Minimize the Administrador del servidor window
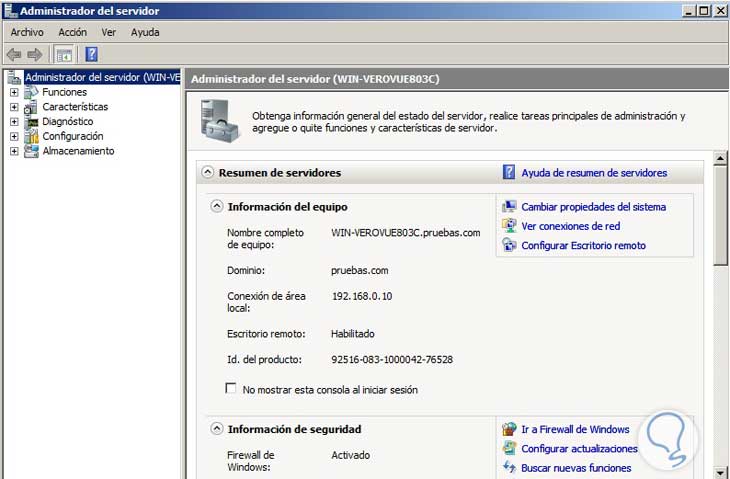Viewport: 730px width, 479px height. 689,10
